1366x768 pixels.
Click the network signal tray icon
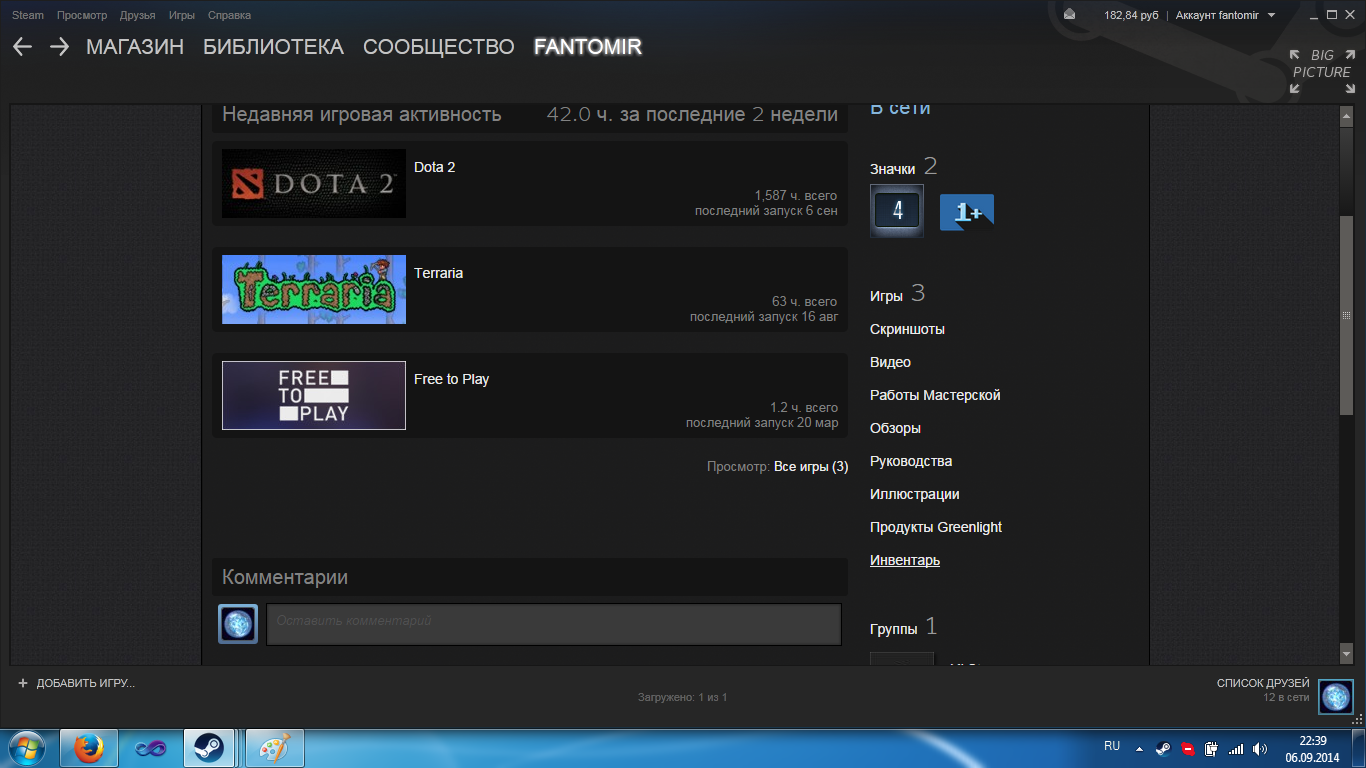click(1236, 748)
